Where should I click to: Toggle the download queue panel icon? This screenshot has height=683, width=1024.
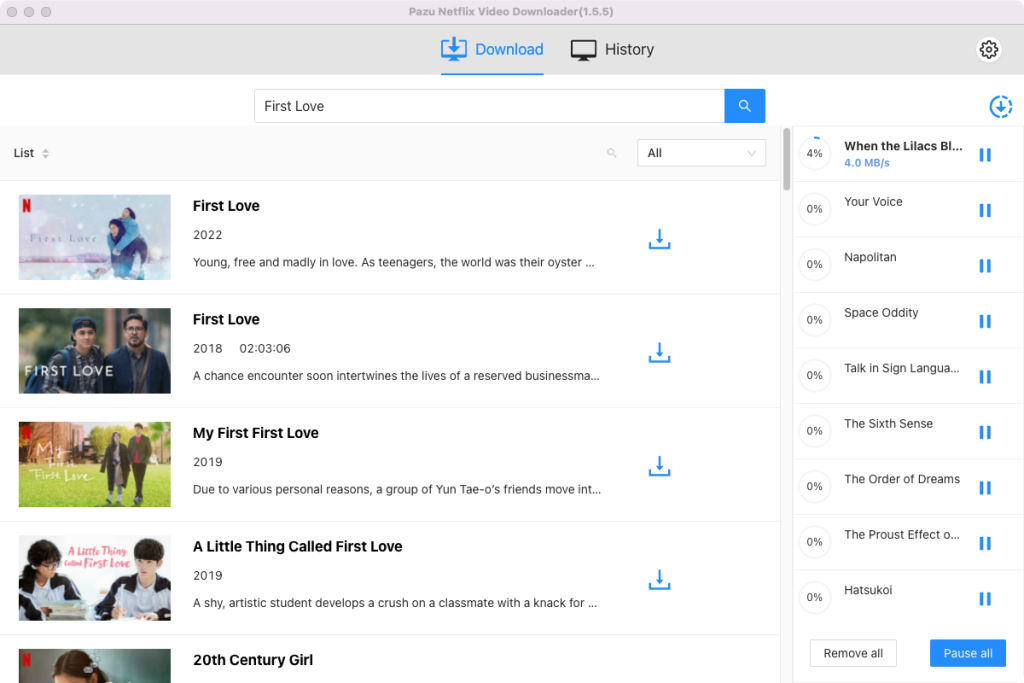[x=1000, y=106]
